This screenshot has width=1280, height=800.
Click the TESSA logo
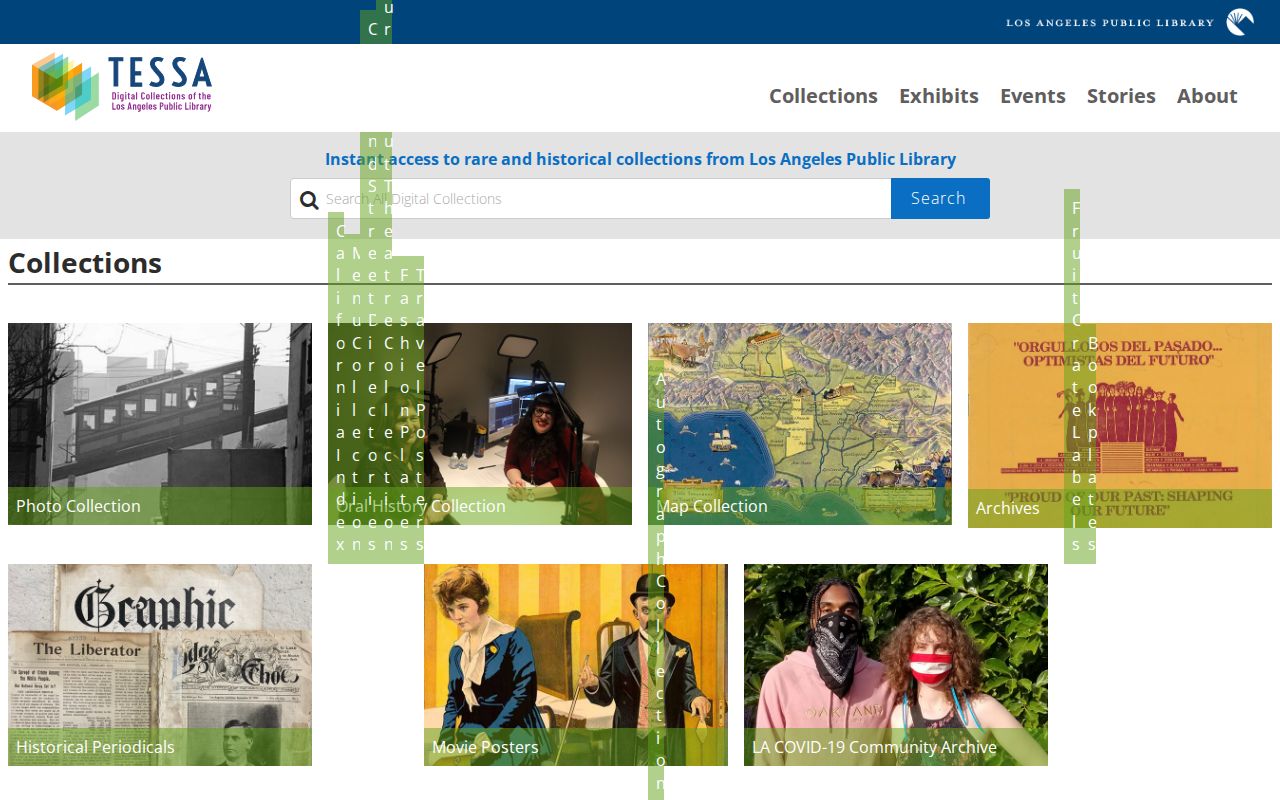[122, 86]
